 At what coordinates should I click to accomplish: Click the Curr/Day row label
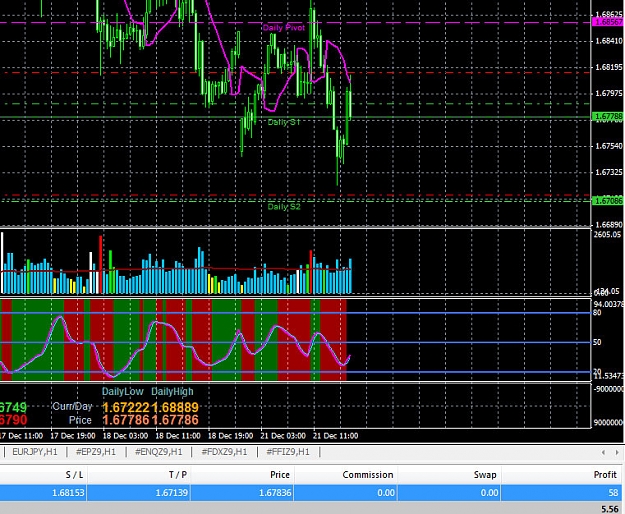point(72,406)
